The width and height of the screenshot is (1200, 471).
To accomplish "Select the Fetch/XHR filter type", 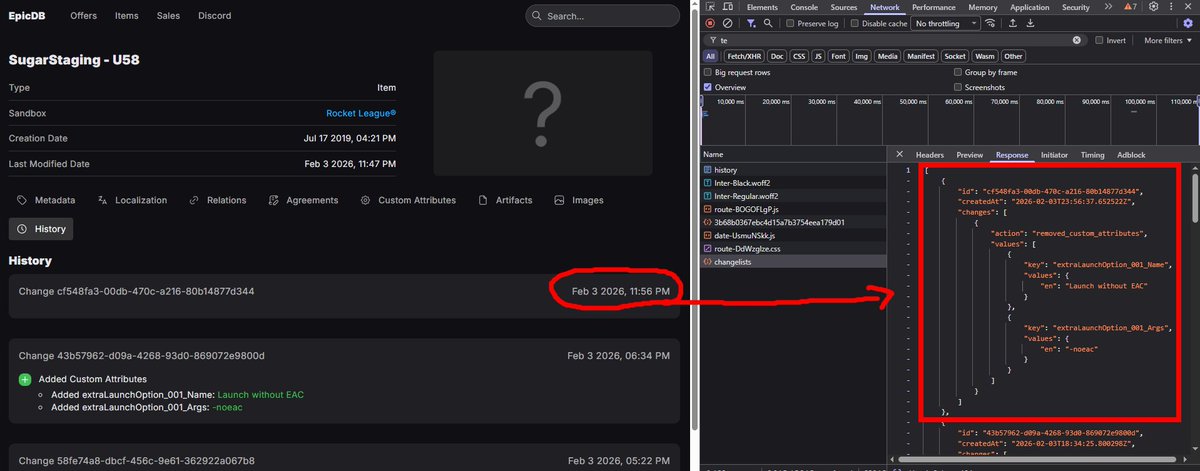I will click(744, 56).
